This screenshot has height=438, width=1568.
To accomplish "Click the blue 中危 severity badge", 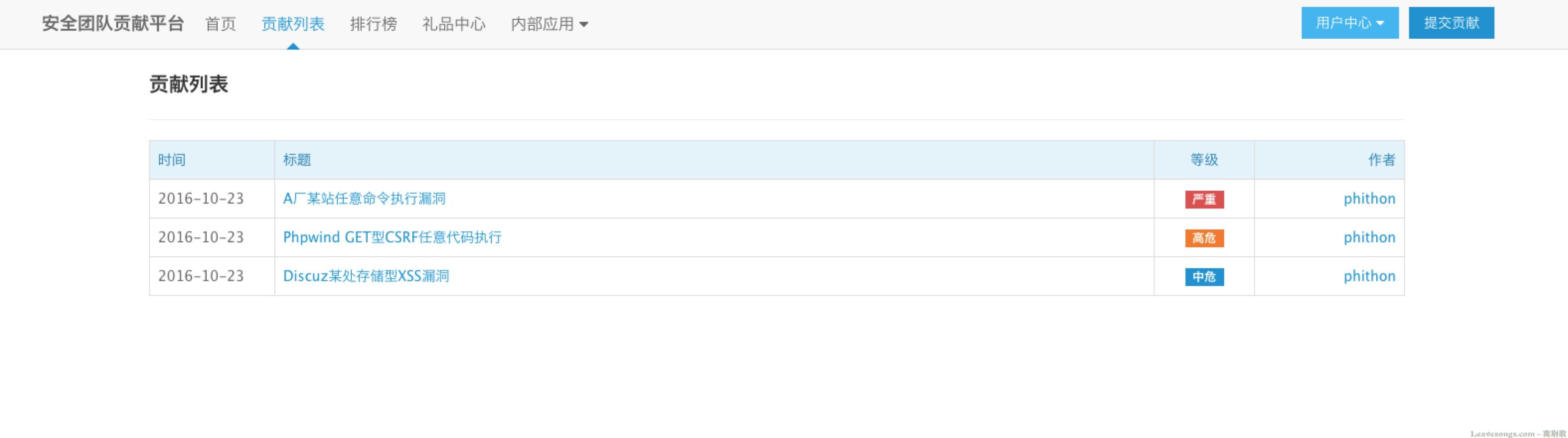I will [x=1204, y=277].
